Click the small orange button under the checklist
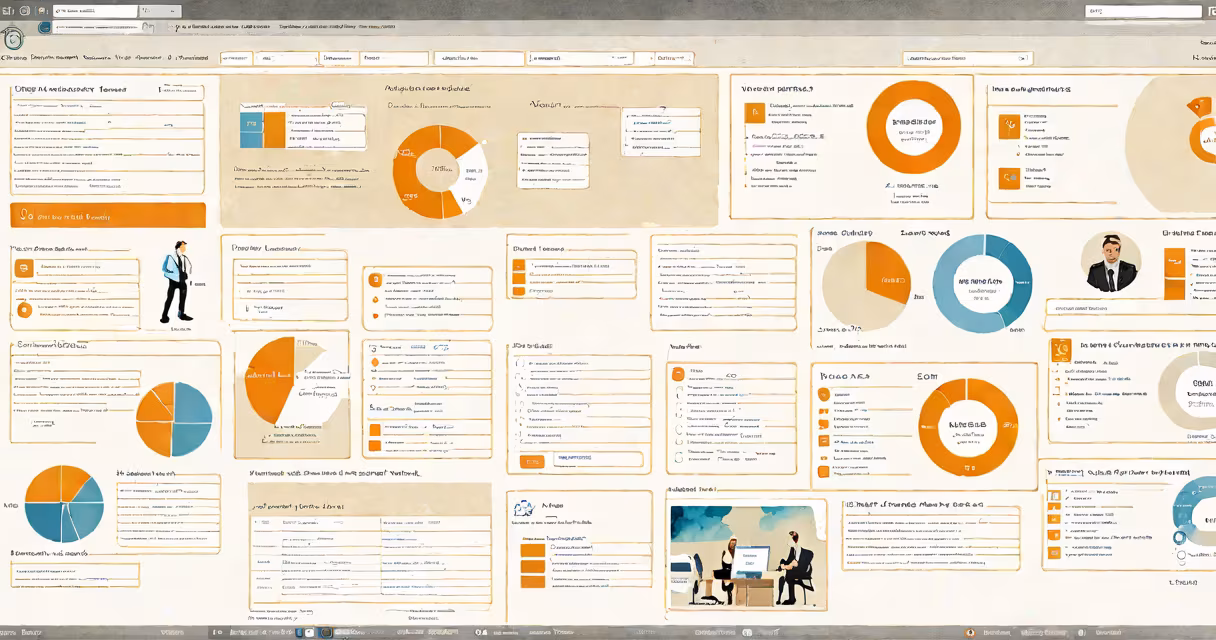This screenshot has width=1216, height=640. [x=533, y=461]
